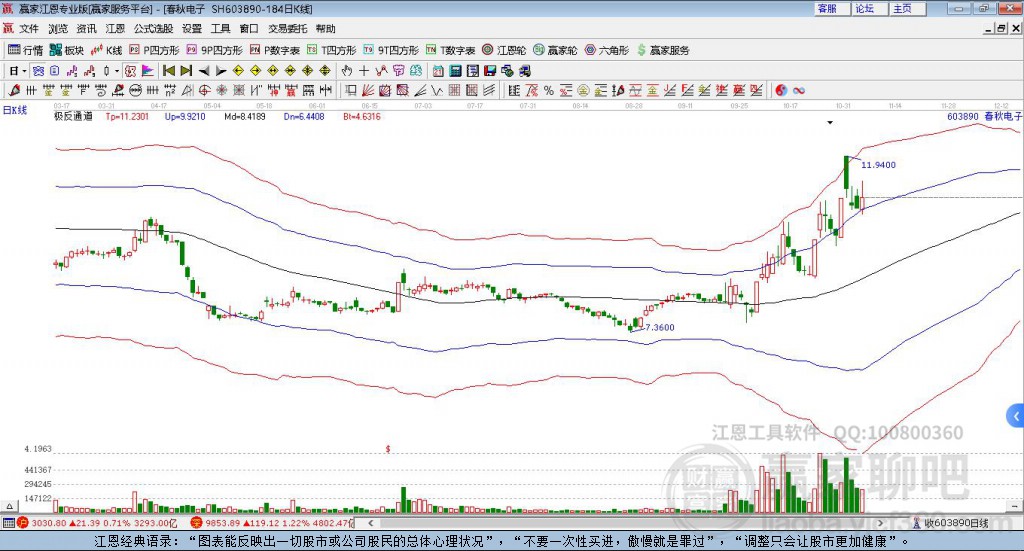Open the 江恩 menu
The width and height of the screenshot is (1024, 551).
click(x=115, y=29)
